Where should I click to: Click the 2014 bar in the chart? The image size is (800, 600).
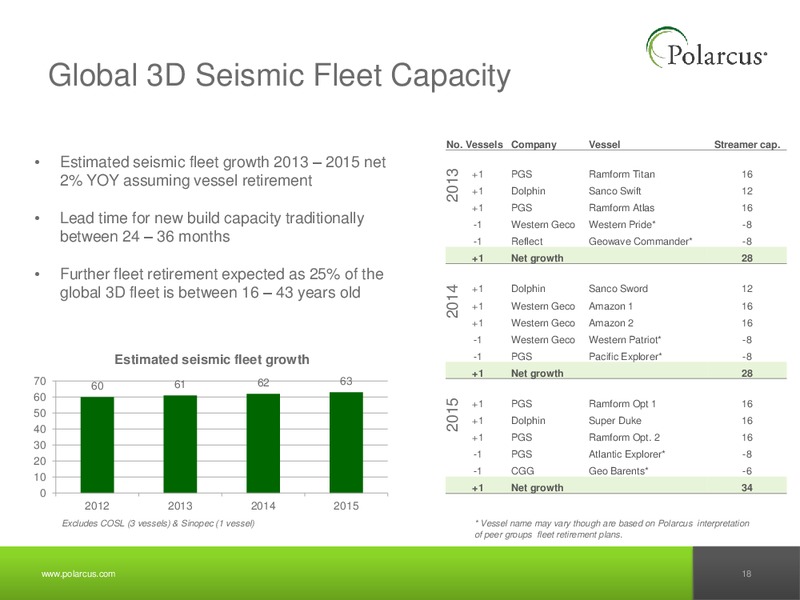pos(263,443)
